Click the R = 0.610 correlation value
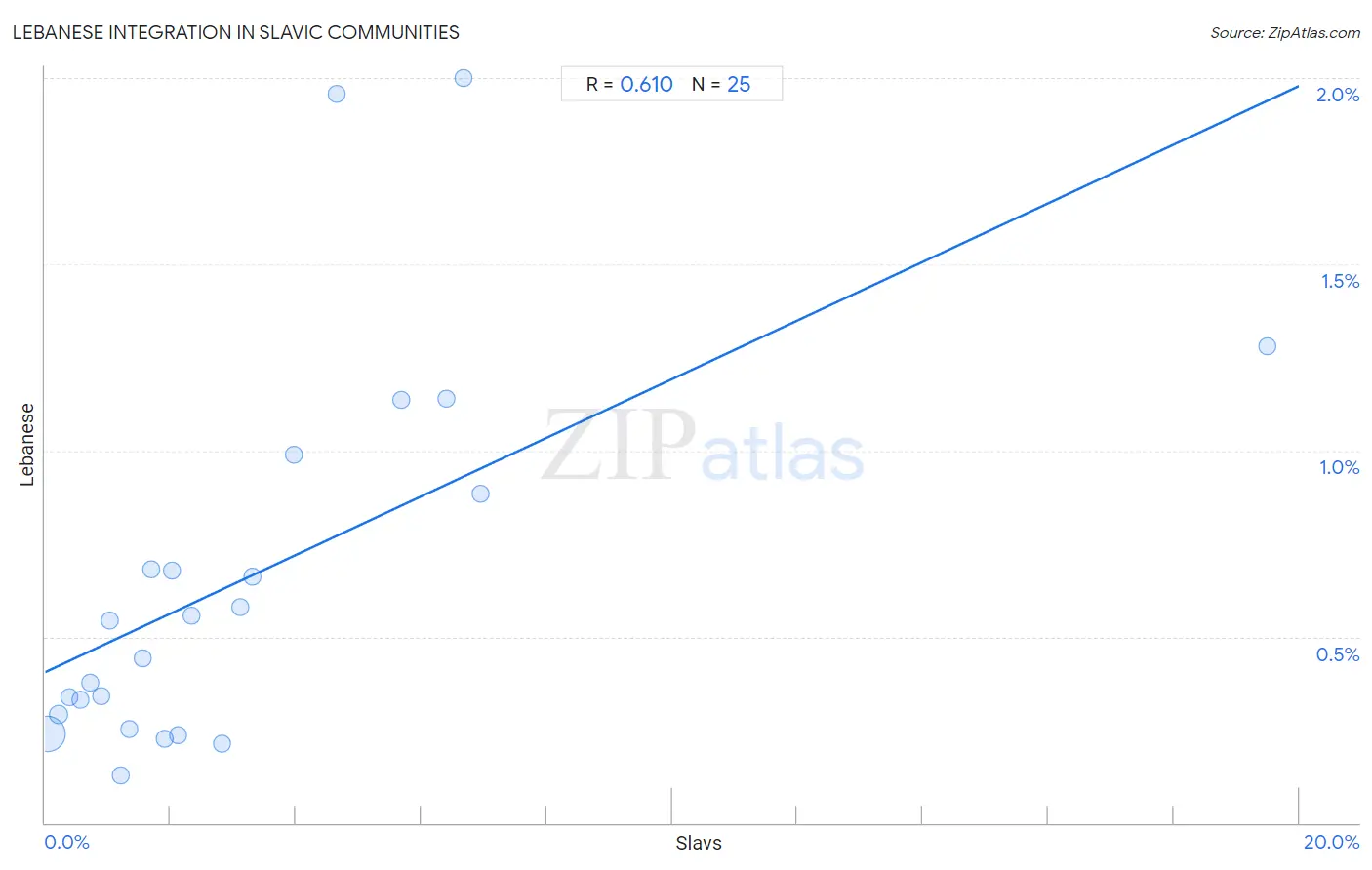 (x=629, y=84)
